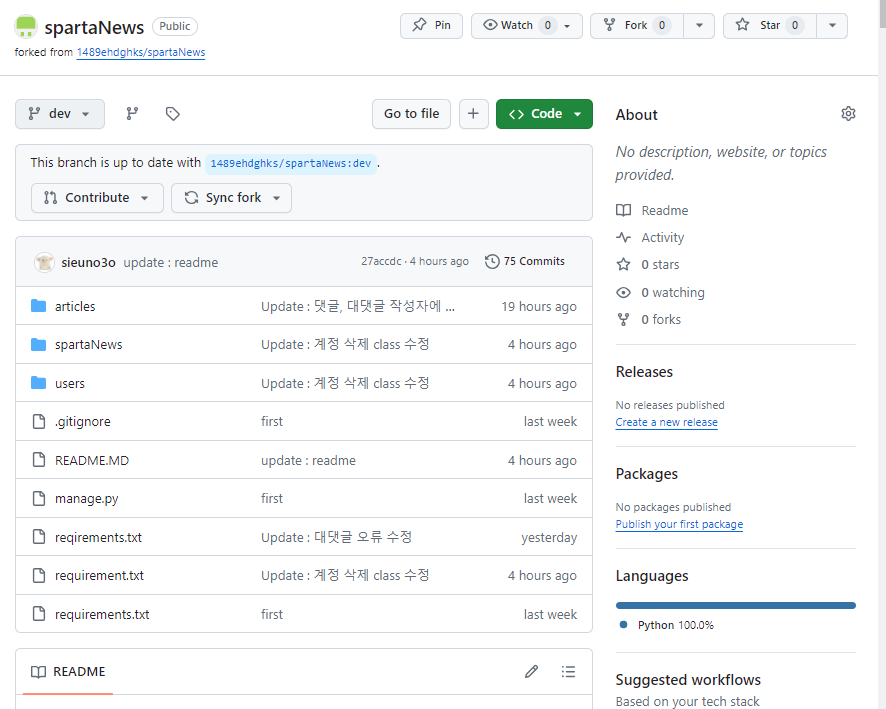Viewport: 886px width, 709px height.
Task: Open the tags icon
Action: 172,114
